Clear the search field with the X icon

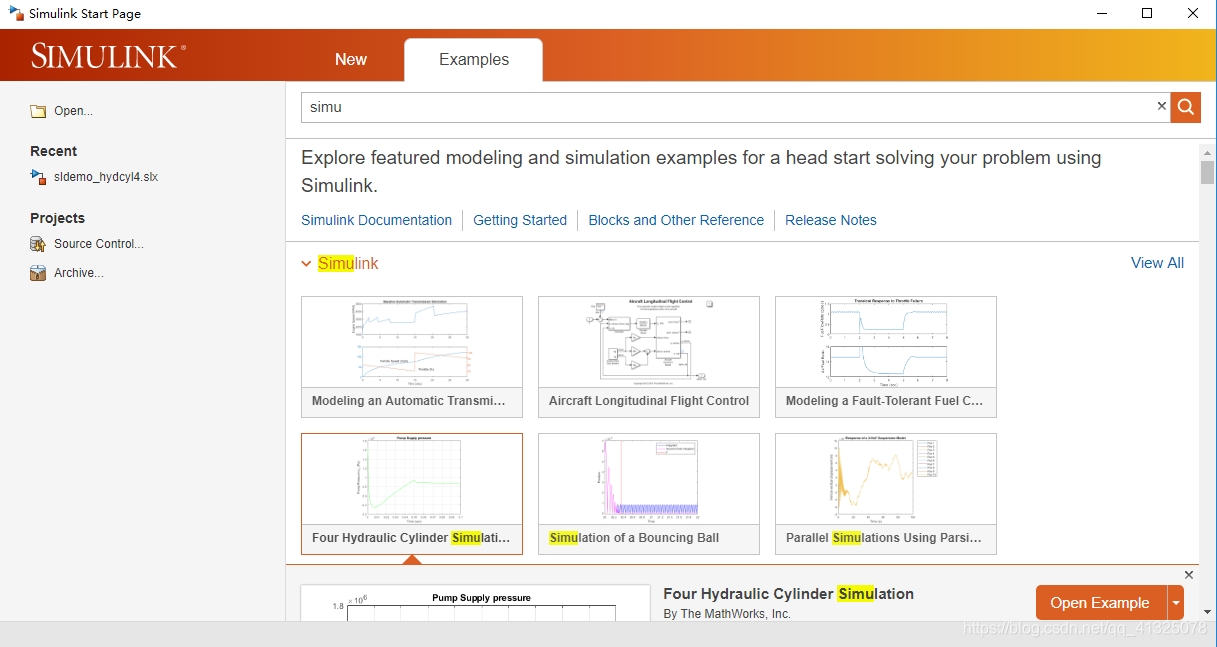(x=1162, y=106)
